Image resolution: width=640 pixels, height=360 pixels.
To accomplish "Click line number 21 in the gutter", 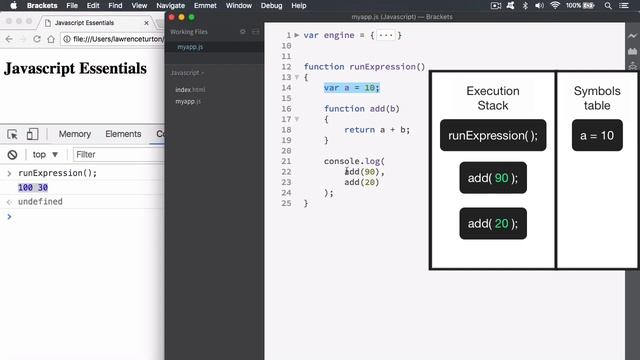I will pyautogui.click(x=286, y=161).
